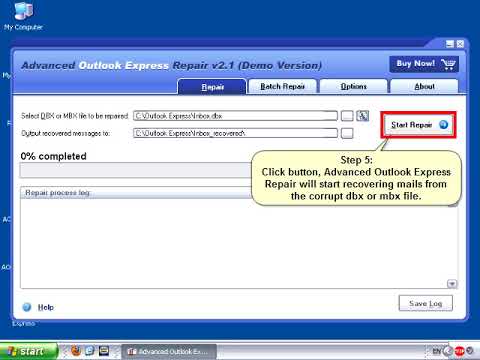Click the red stop sign tray icon
The height and width of the screenshot is (360, 480).
460,351
